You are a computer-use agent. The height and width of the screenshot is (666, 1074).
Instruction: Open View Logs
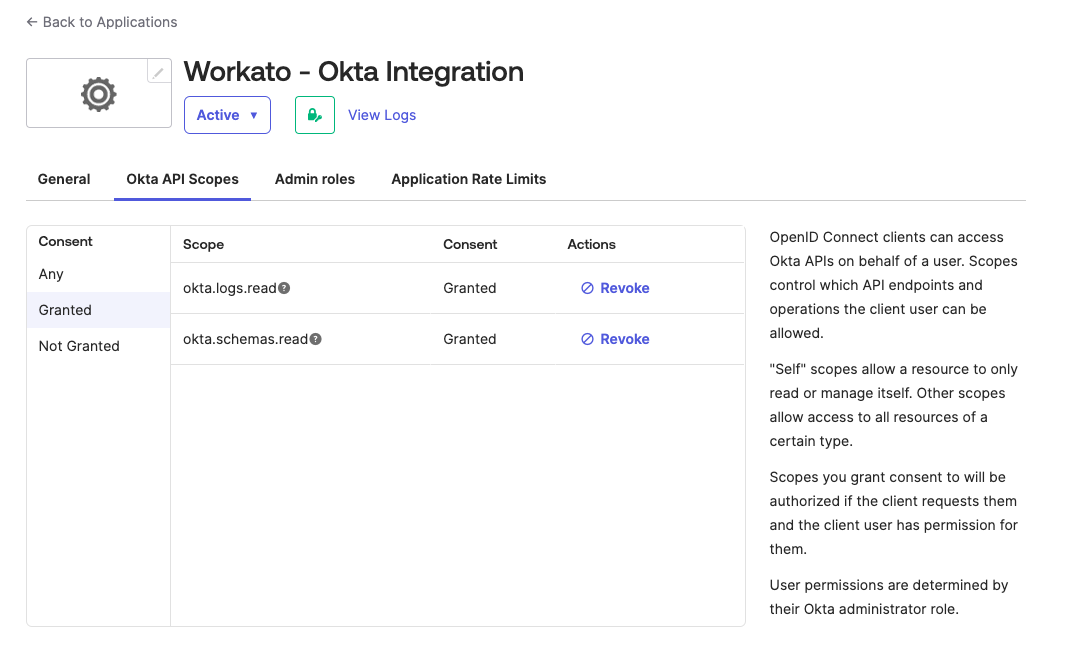[381, 115]
